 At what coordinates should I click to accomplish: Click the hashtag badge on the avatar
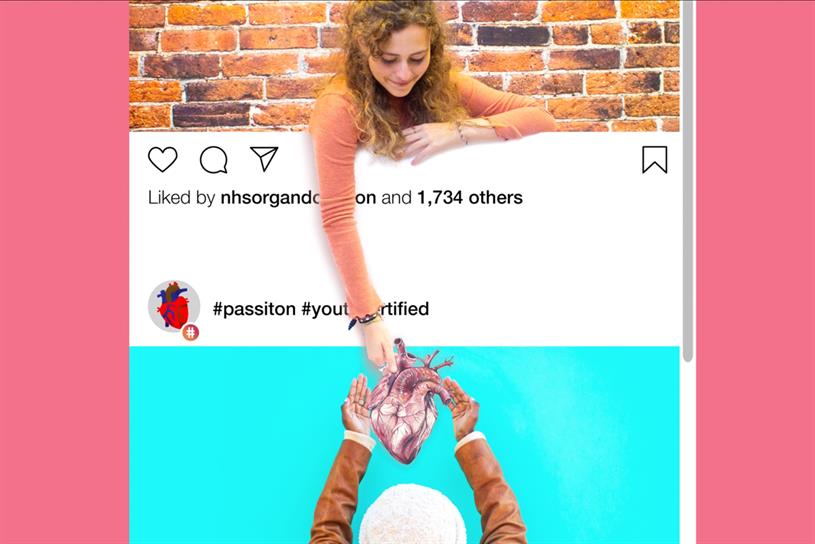click(x=191, y=332)
